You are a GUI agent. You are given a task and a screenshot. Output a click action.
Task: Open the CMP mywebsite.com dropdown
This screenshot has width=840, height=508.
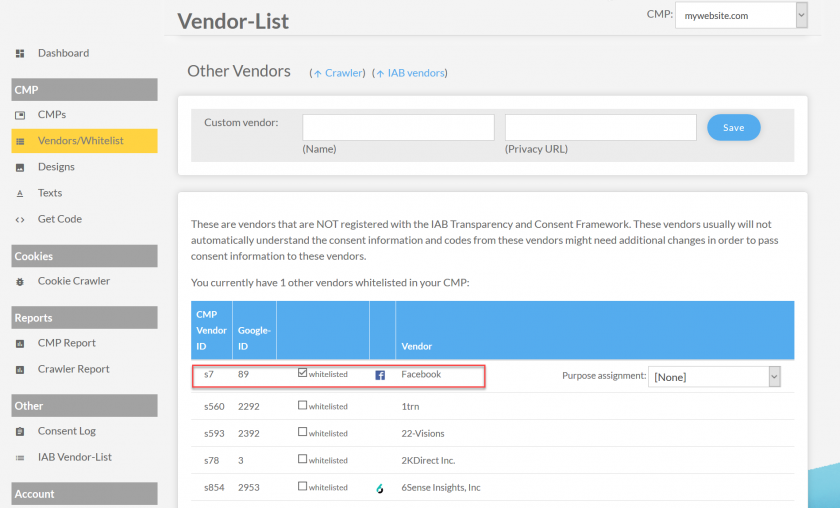tap(741, 16)
